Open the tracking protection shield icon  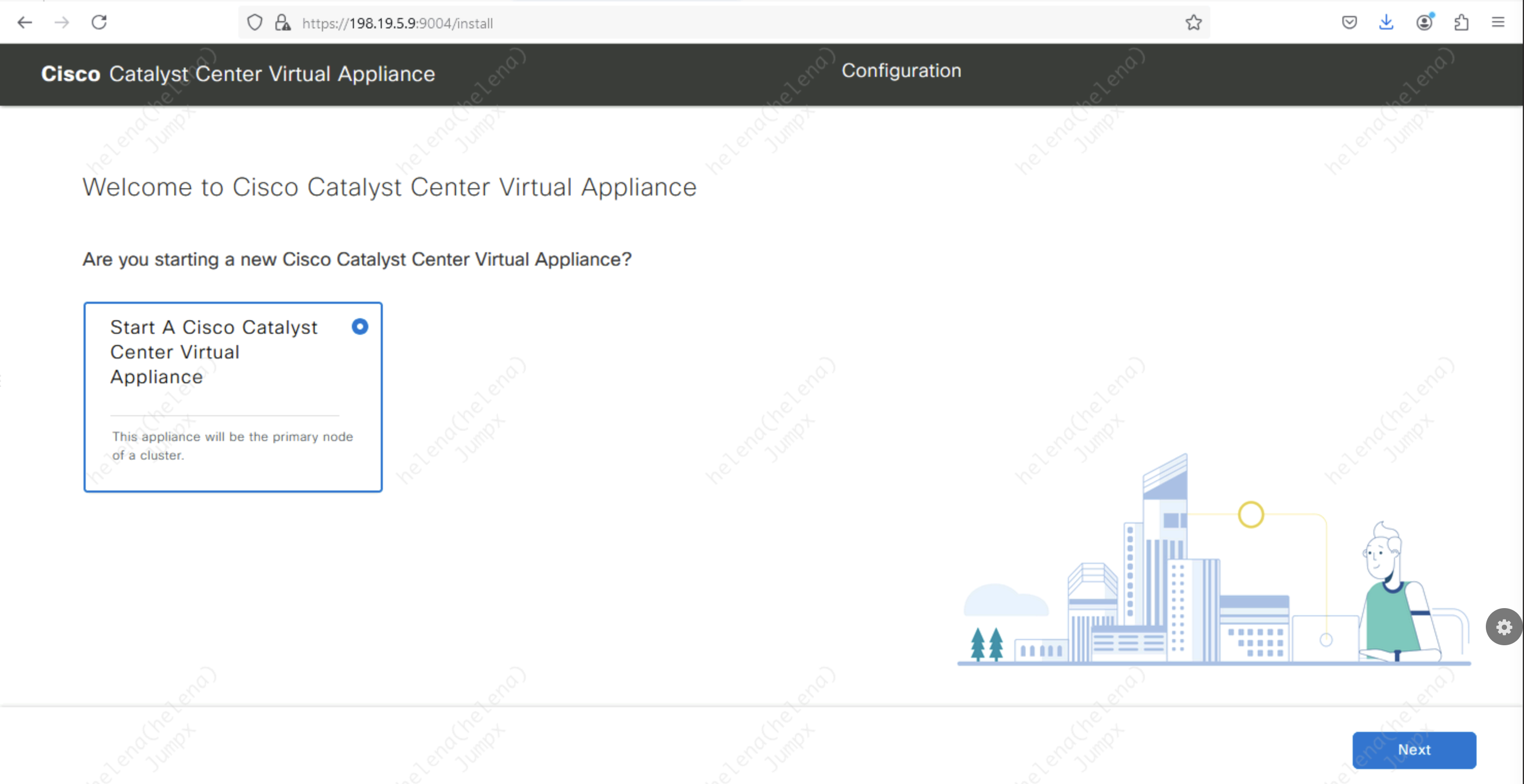click(x=254, y=23)
